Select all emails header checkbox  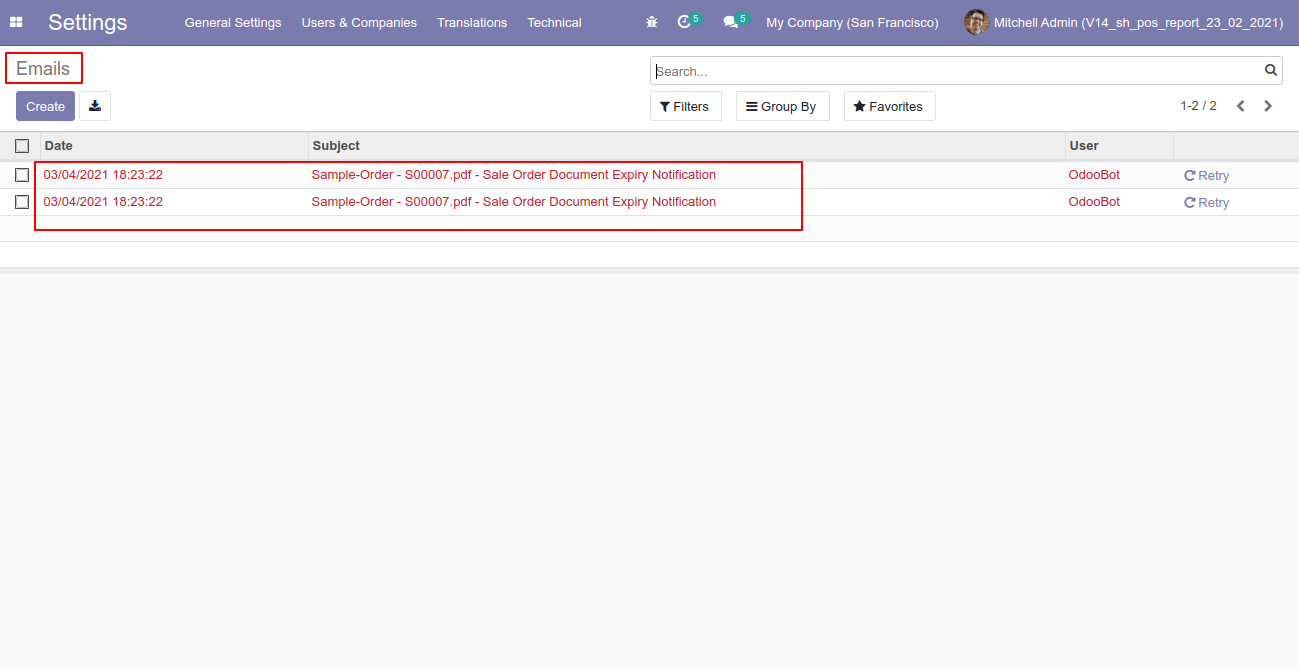coord(22,146)
